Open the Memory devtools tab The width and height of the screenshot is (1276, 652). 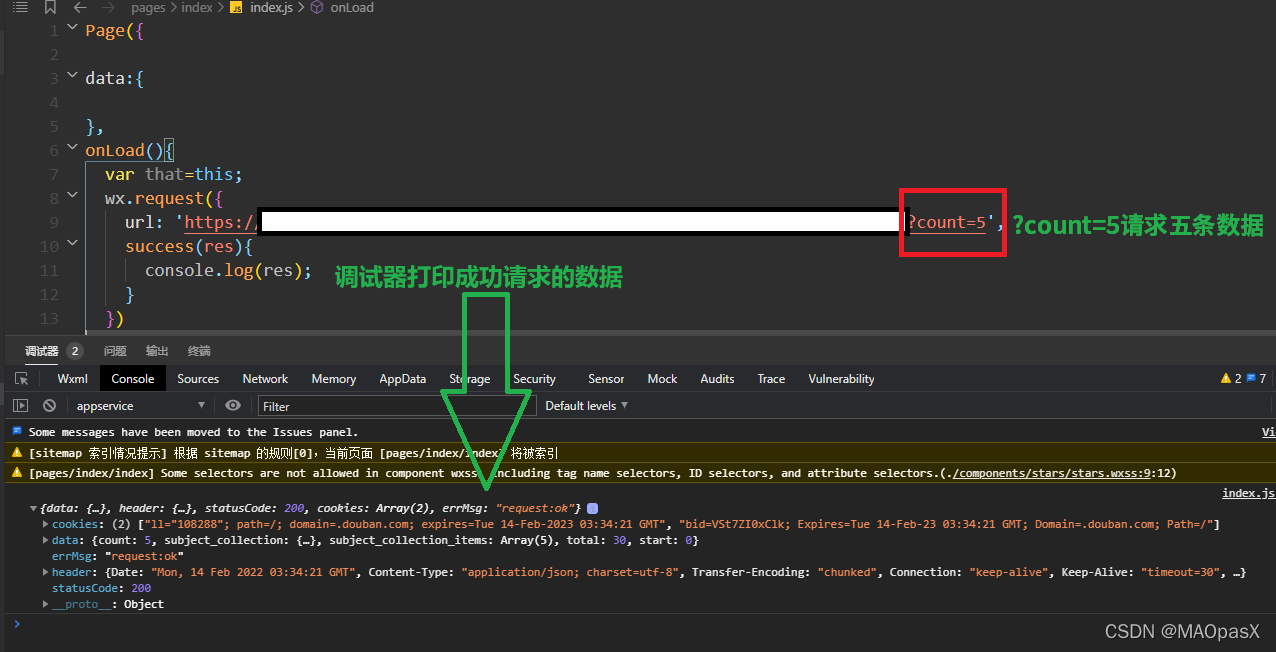pyautogui.click(x=334, y=379)
